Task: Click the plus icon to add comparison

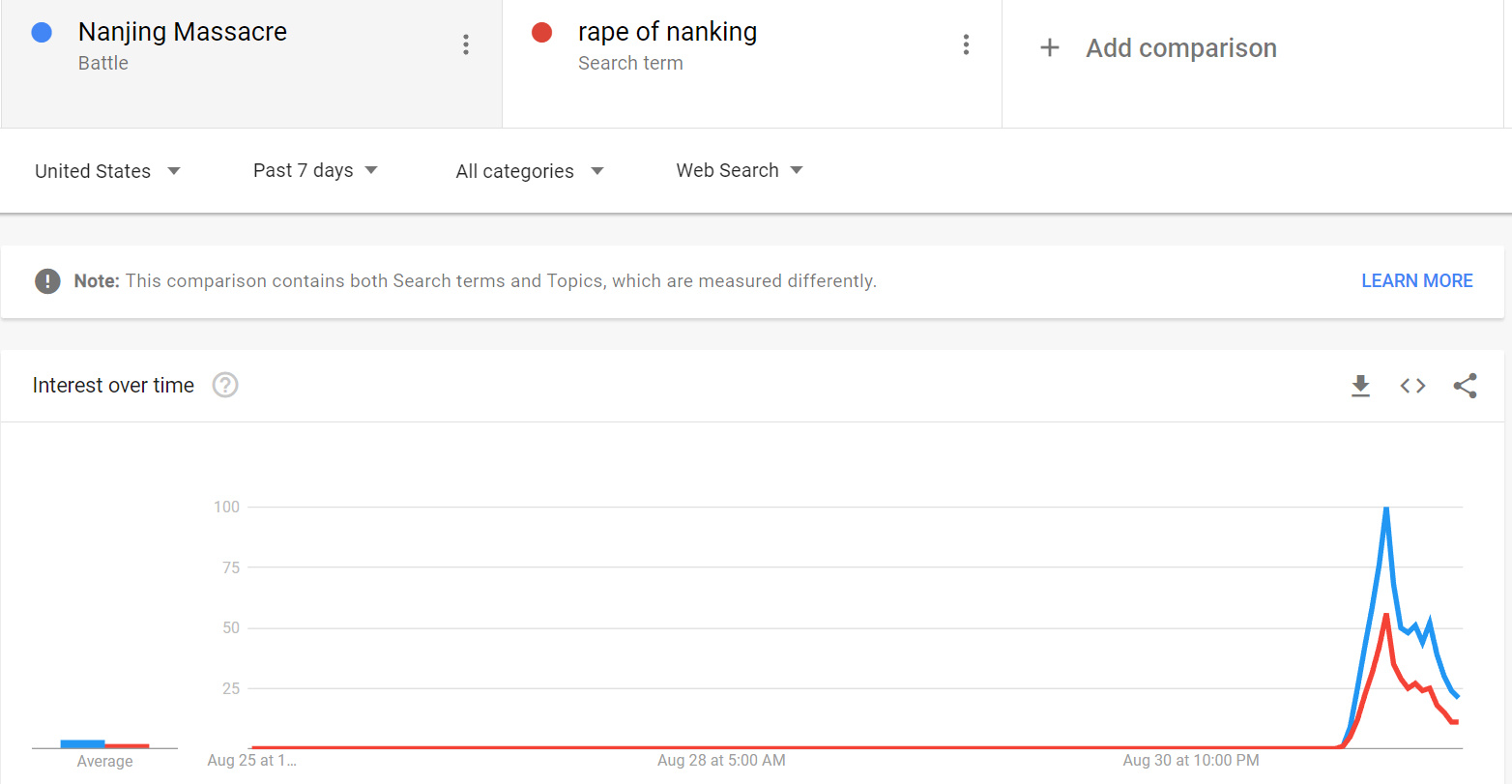Action: [x=1049, y=47]
